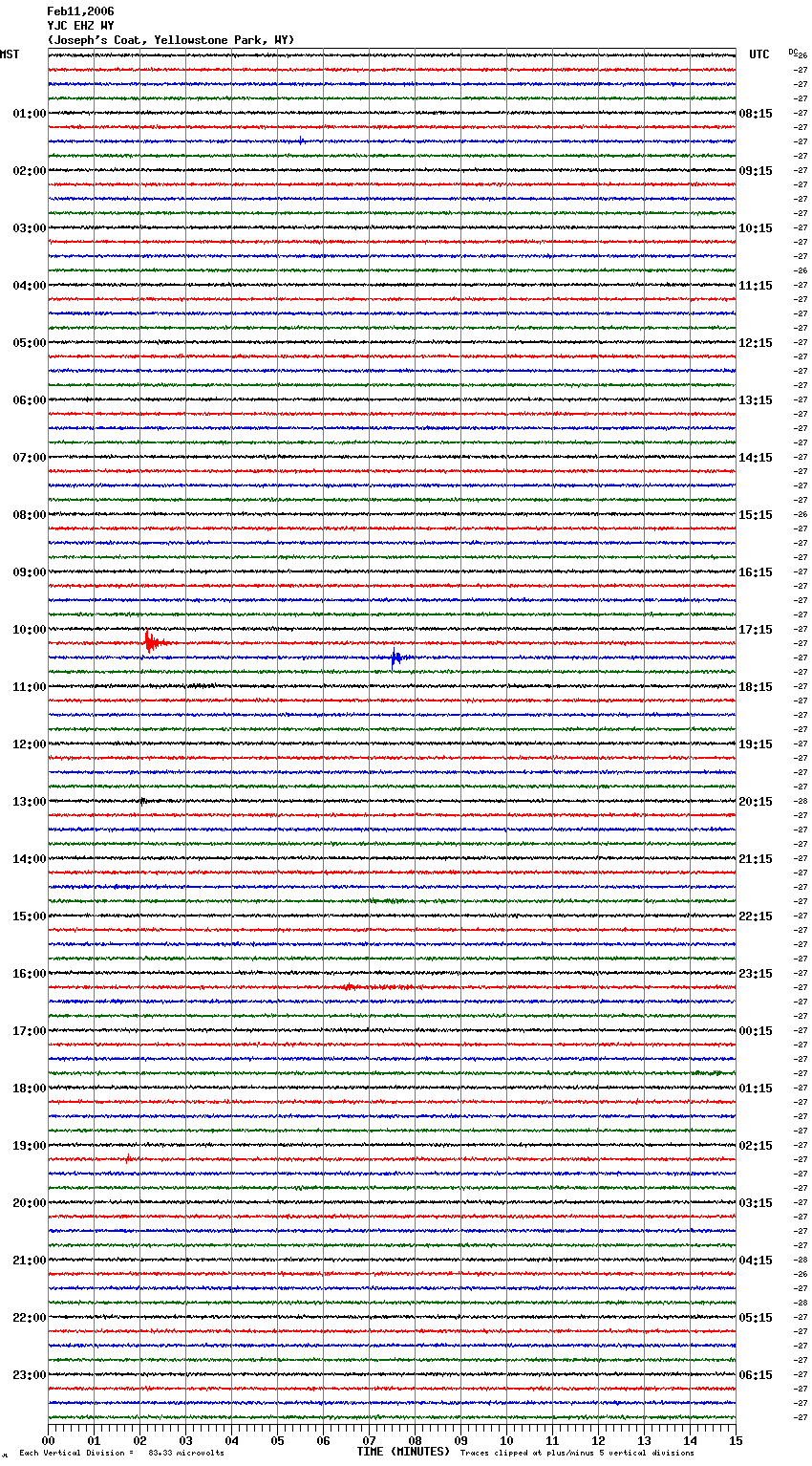Click minute '09' on the bottom time axis
The width and height of the screenshot is (812, 1466).
(460, 1440)
